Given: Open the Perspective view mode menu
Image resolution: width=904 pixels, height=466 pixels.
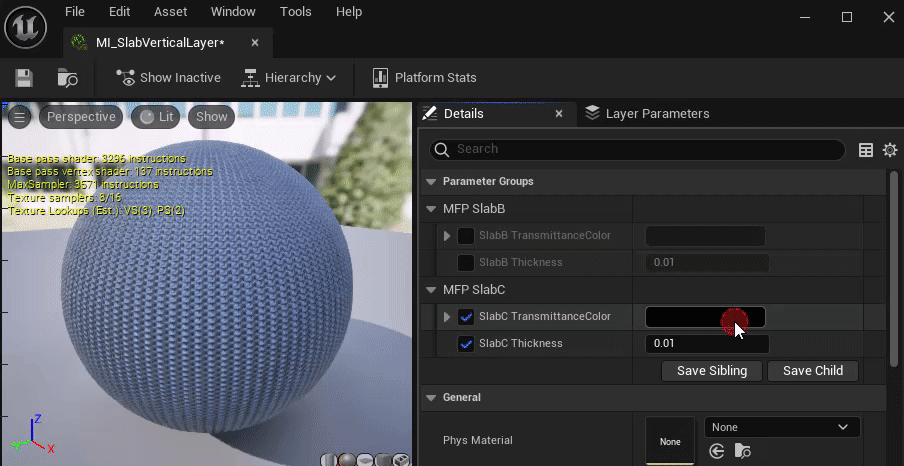Looking at the screenshot, I should (81, 117).
